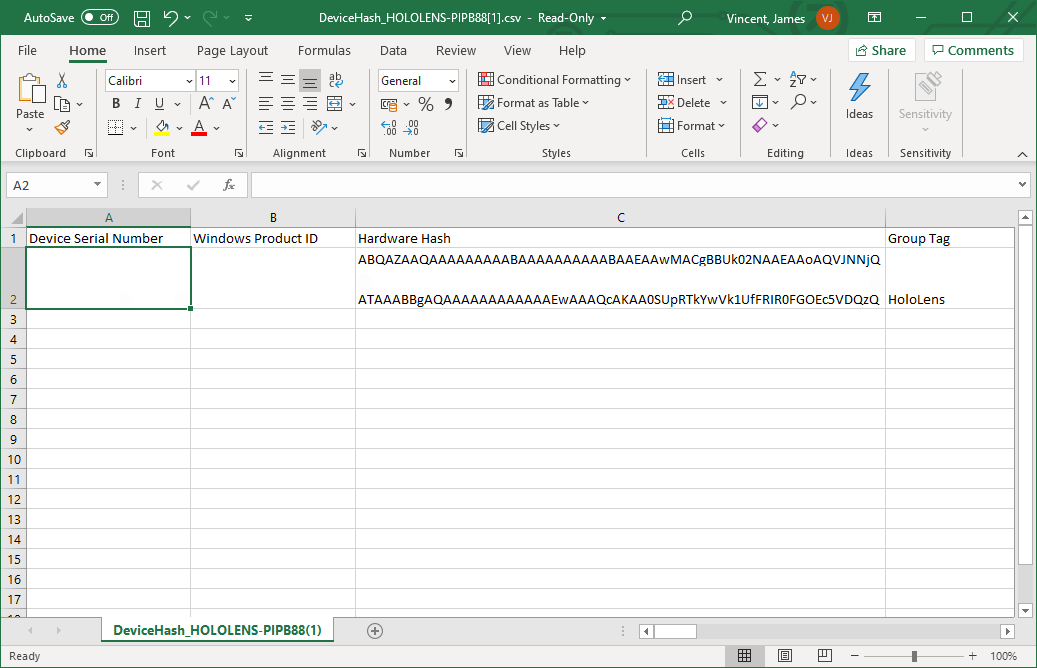
Task: Toggle Align Left button
Action: point(266,103)
